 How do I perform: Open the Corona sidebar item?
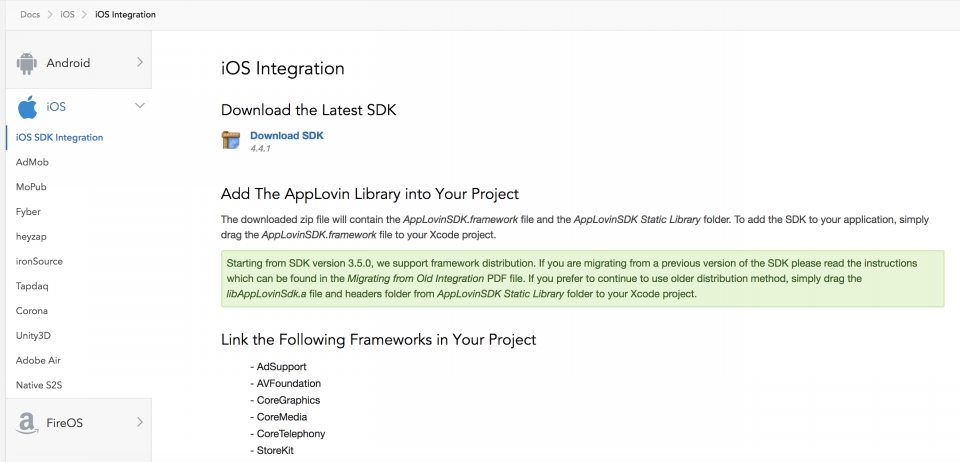click(x=32, y=311)
